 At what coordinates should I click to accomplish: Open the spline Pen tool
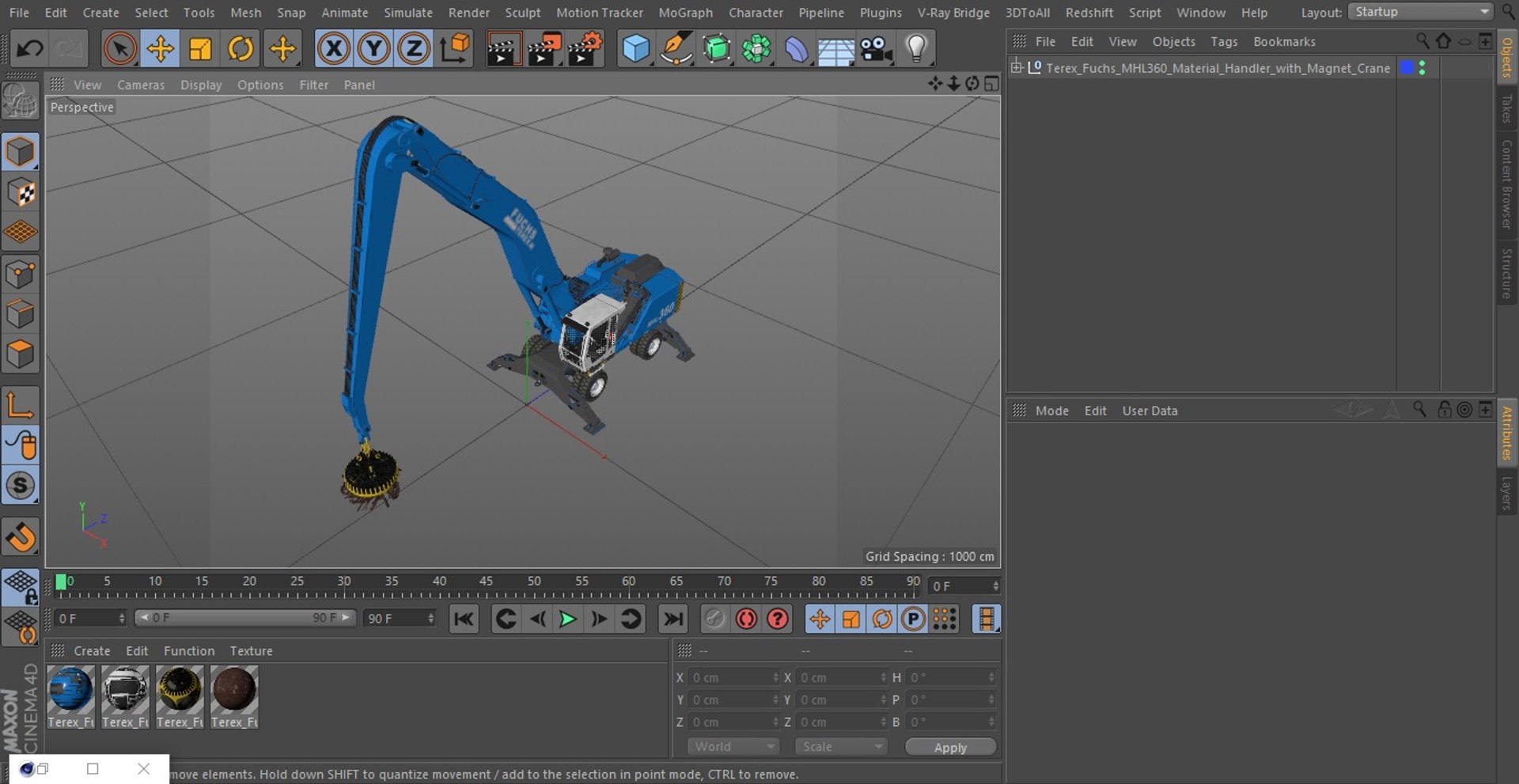coord(676,49)
